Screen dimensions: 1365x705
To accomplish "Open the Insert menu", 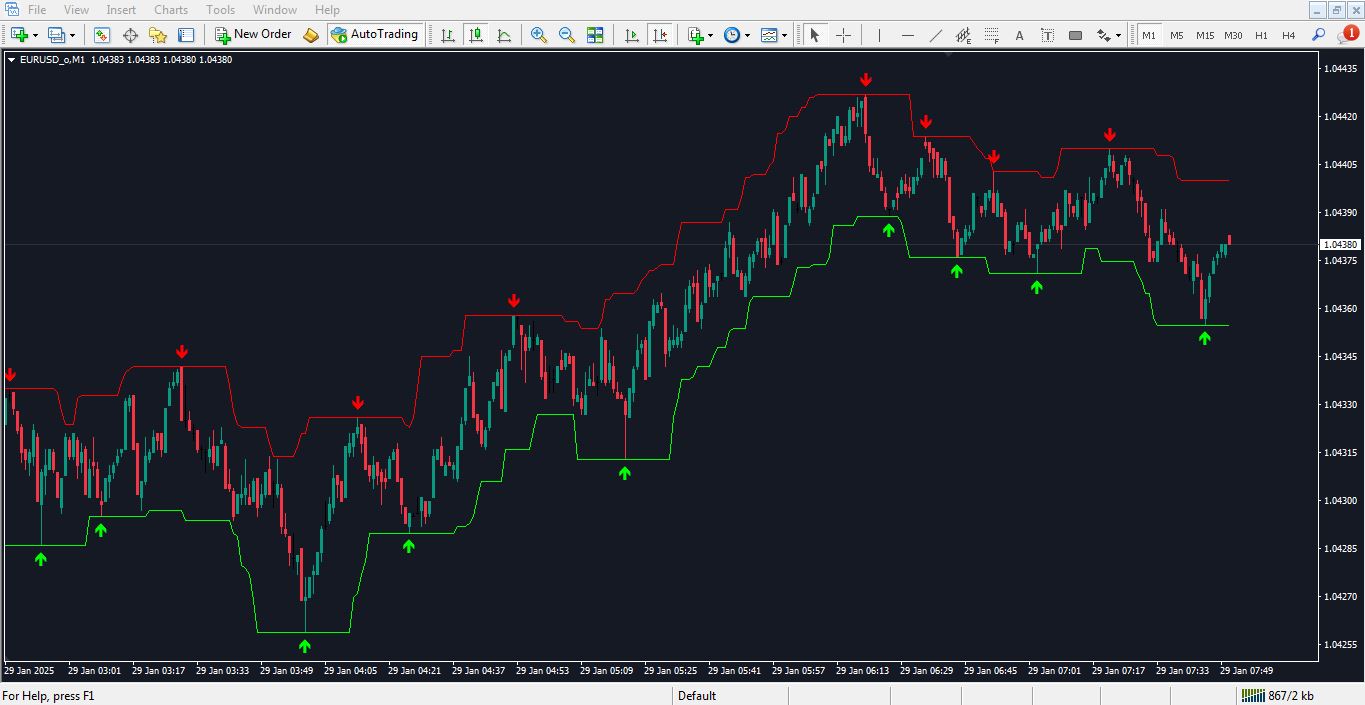I will click(x=121, y=9).
